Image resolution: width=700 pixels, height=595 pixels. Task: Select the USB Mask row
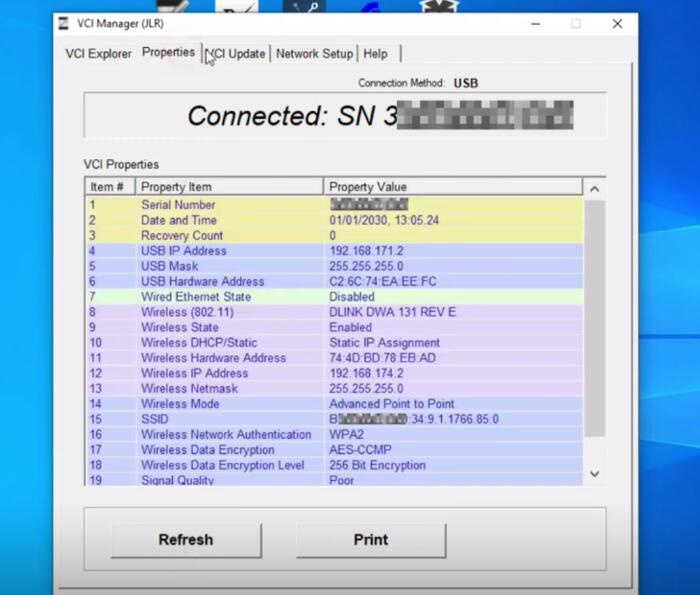coord(334,266)
